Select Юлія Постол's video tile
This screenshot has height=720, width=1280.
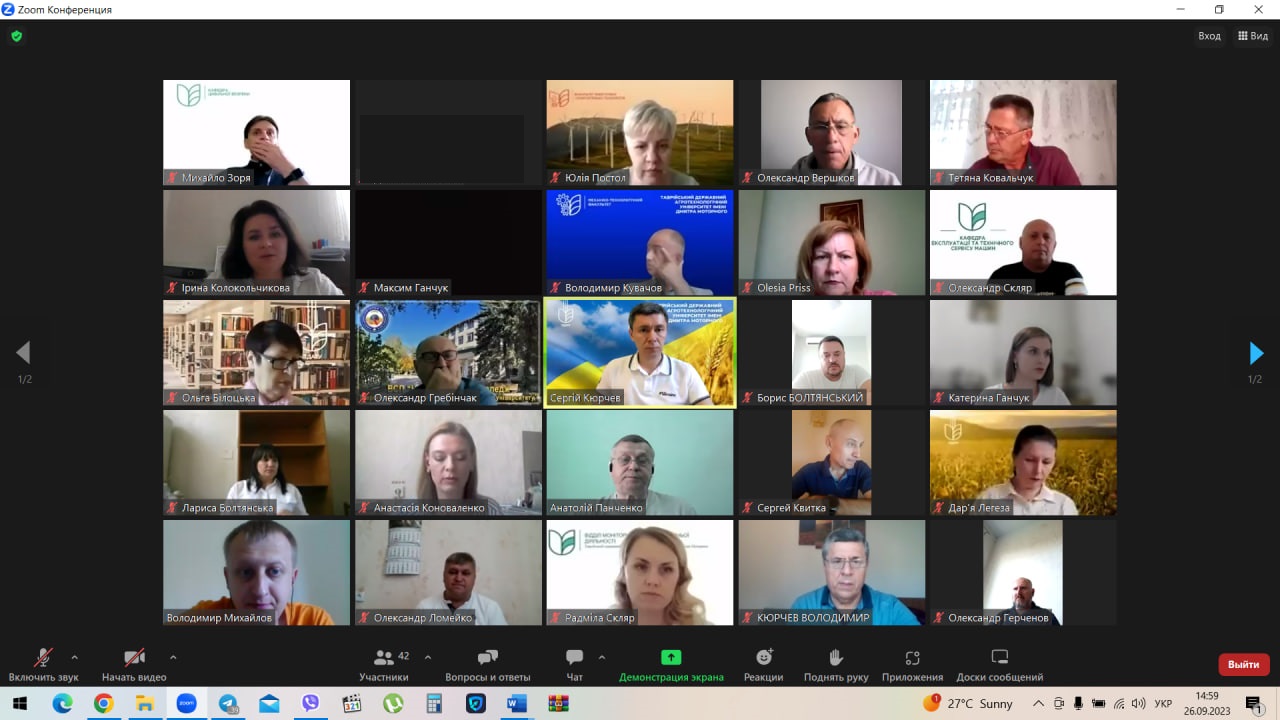click(x=640, y=133)
